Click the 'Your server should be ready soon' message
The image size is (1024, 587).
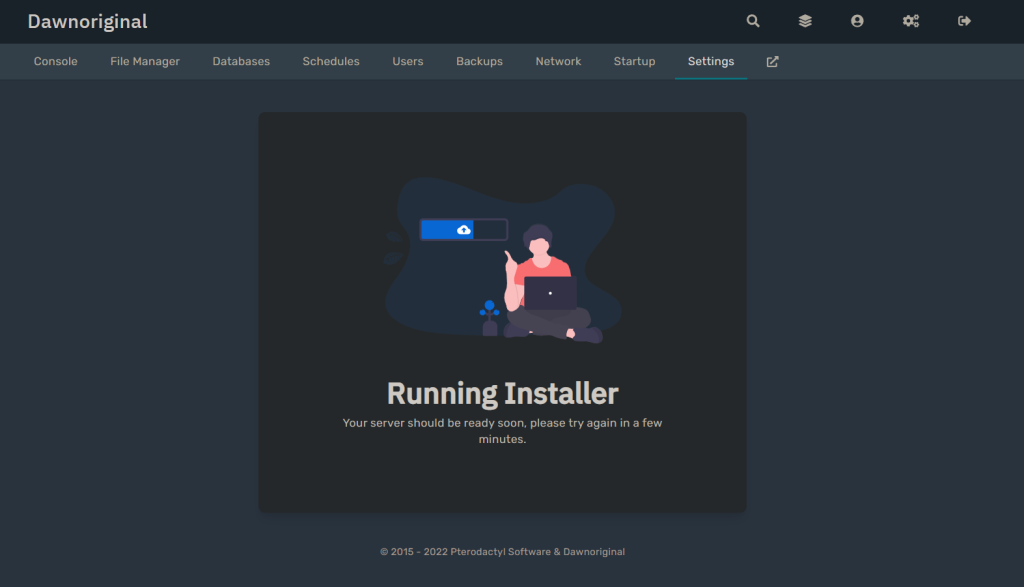[502, 431]
